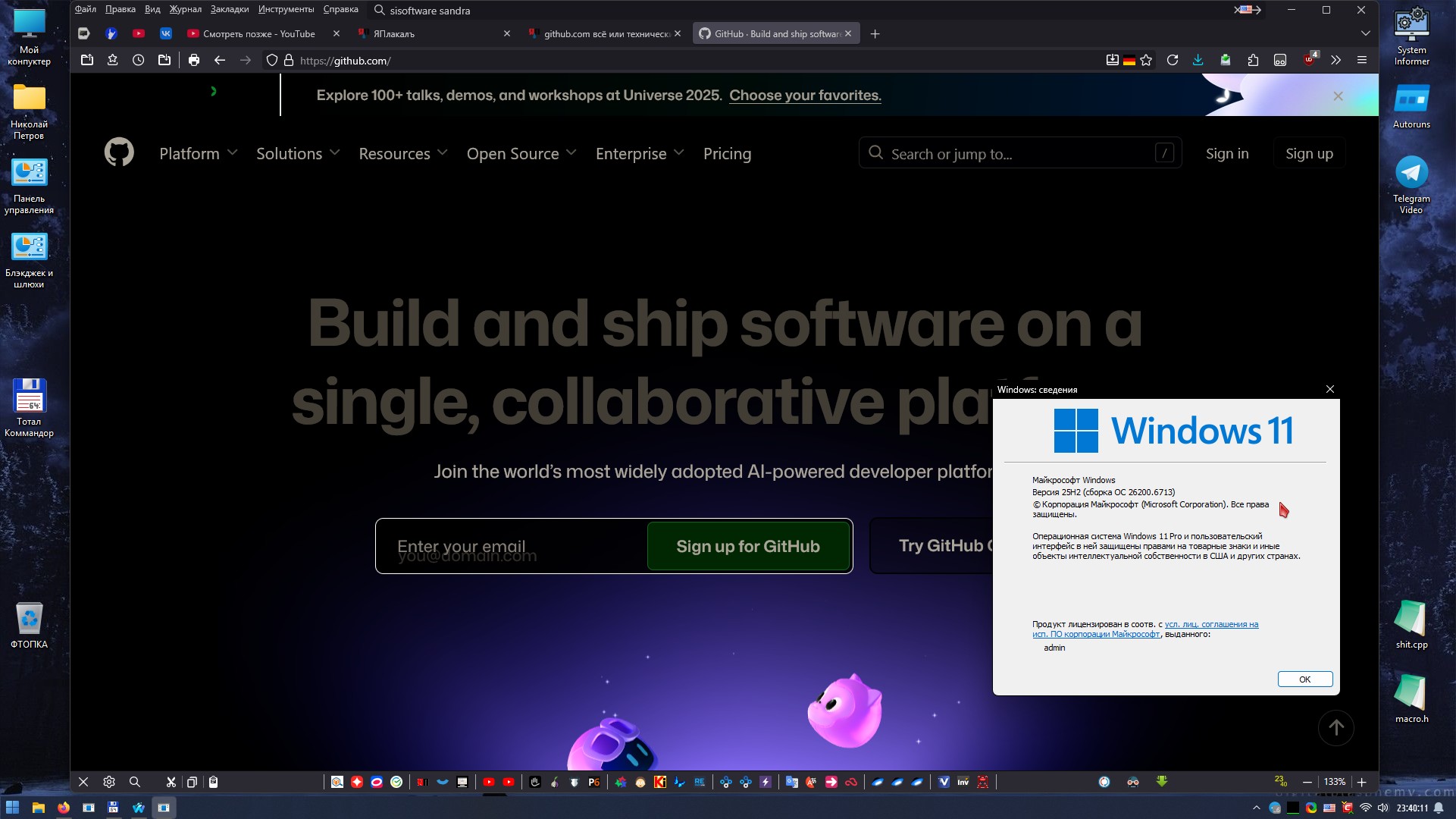Expand the Enterprise dropdown on GitHub
The image size is (1456, 819).
click(640, 153)
